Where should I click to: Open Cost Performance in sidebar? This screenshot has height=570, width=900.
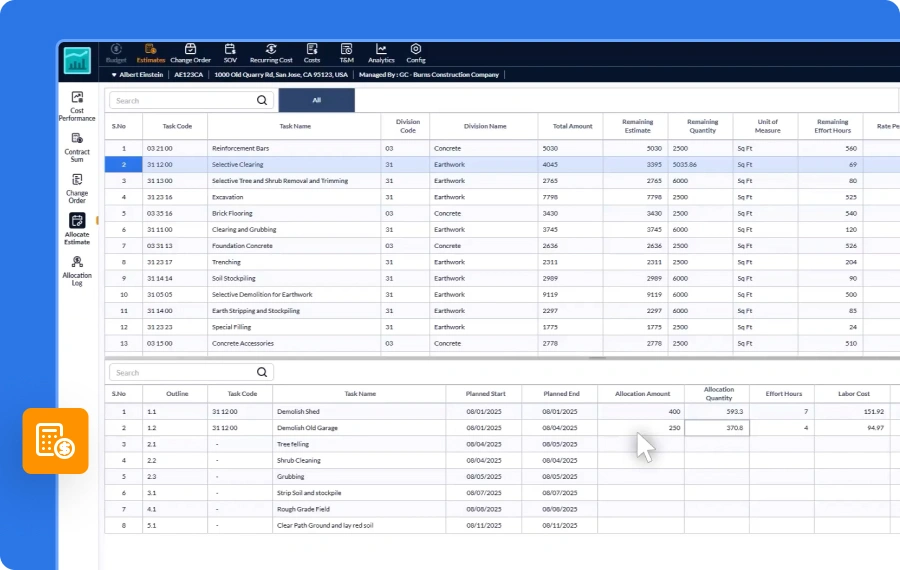coord(77,106)
